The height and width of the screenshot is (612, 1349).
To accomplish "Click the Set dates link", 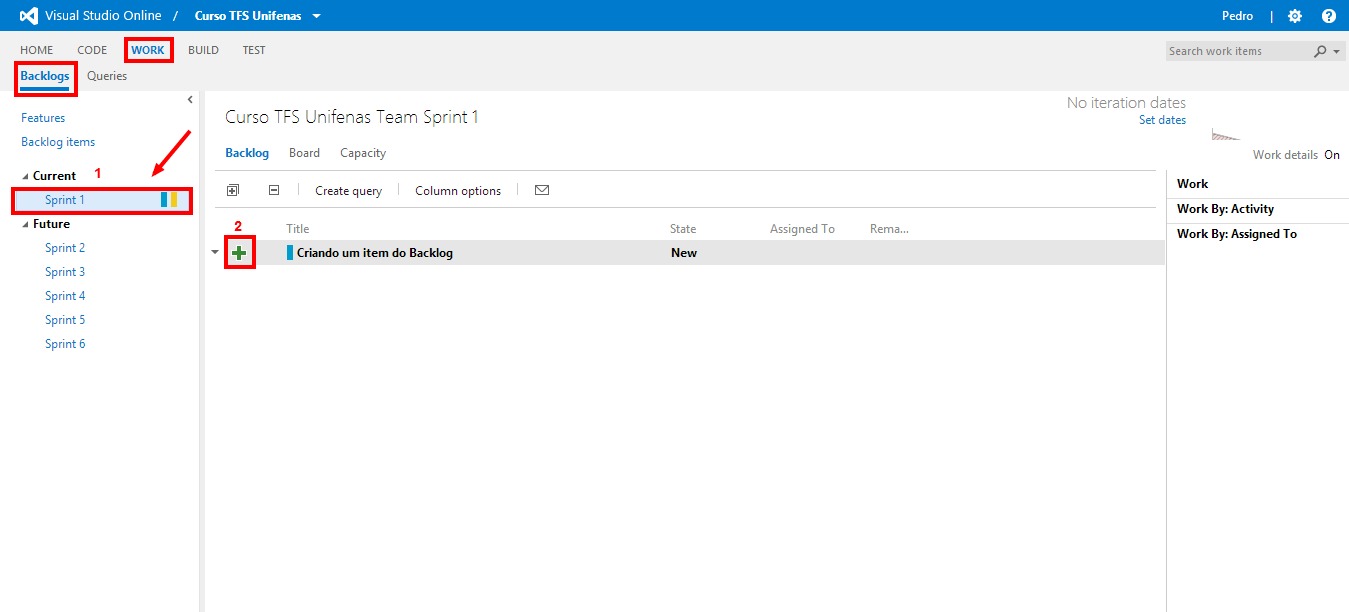I will (1162, 120).
